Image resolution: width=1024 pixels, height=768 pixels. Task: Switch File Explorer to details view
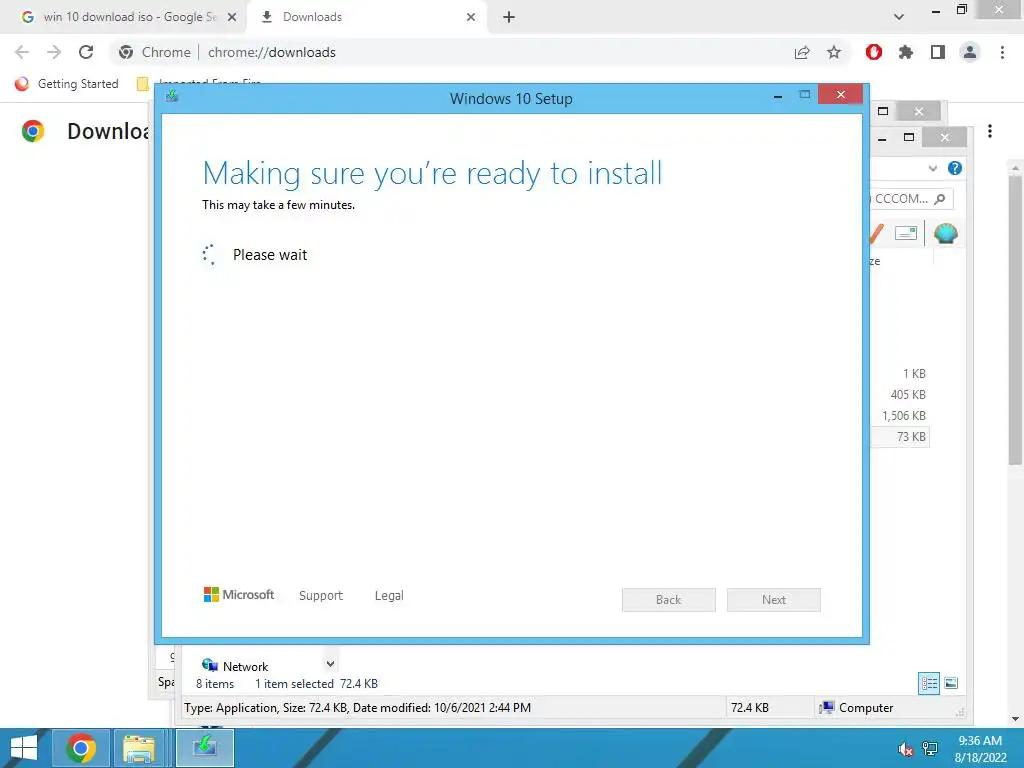(x=929, y=684)
